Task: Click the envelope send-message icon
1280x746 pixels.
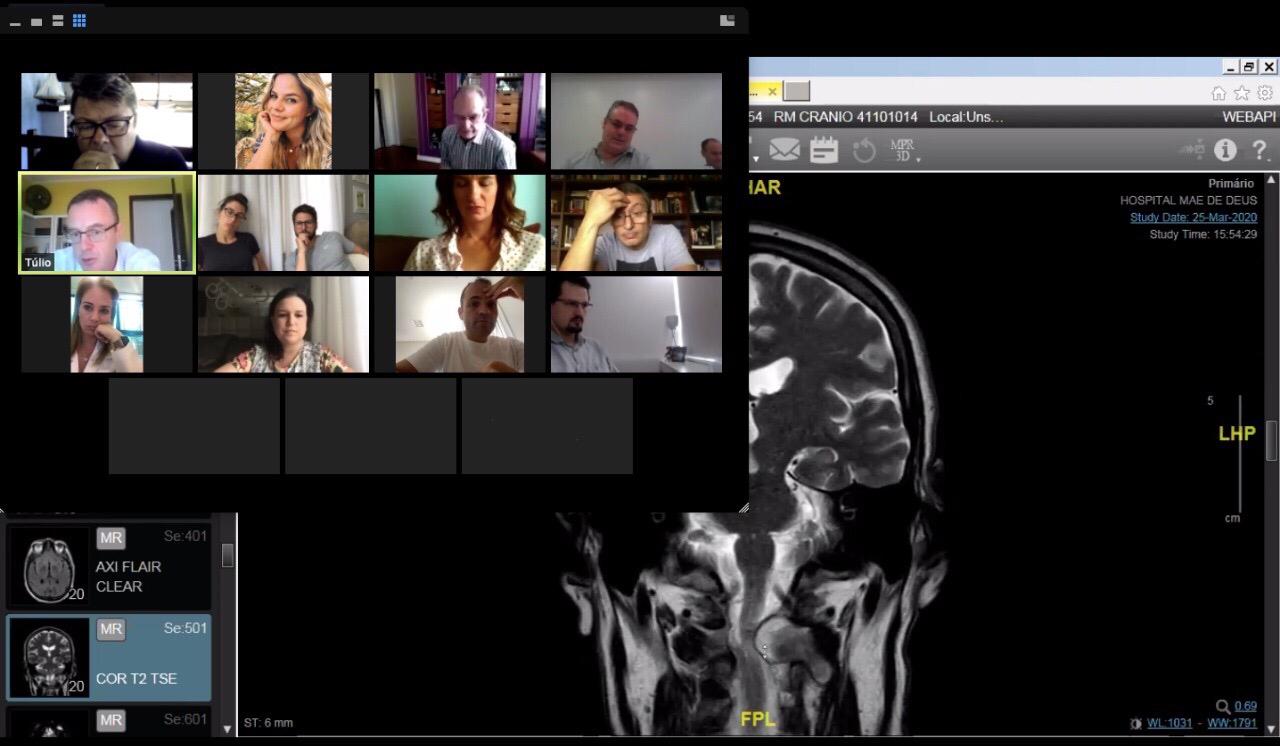Action: click(784, 150)
